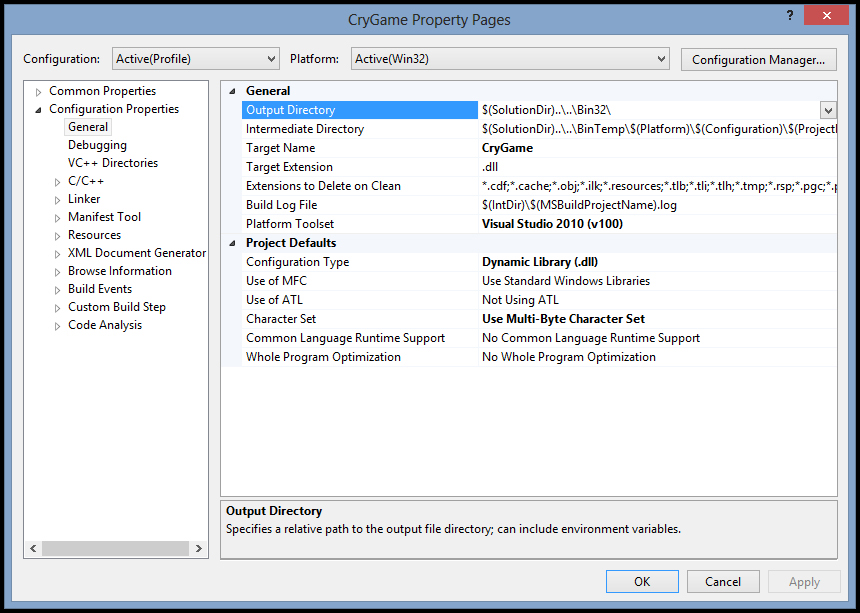The image size is (860, 613).
Task: Open the Output Directory value dropdown arrow
Action: coord(828,110)
